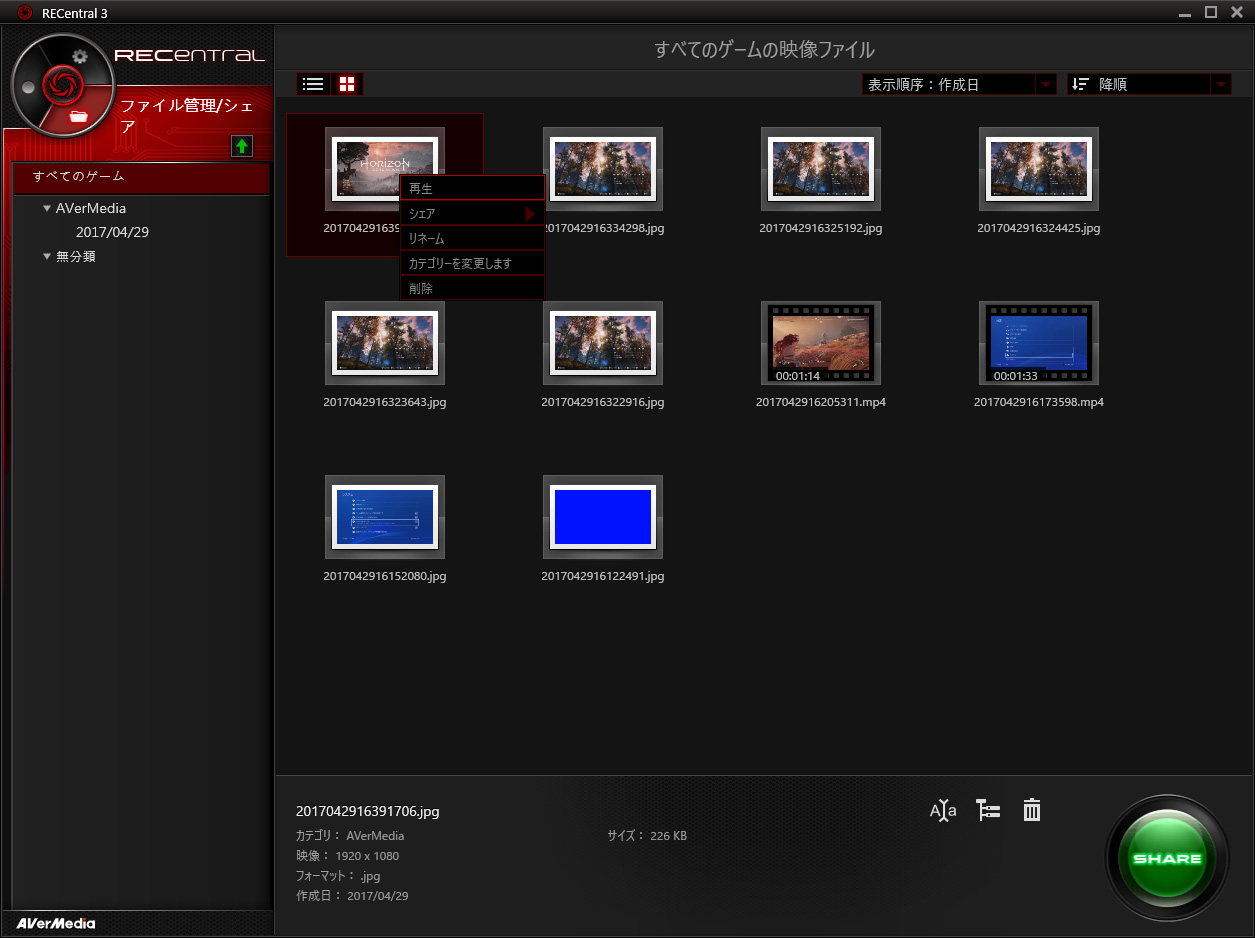The height and width of the screenshot is (938, 1255).
Task: Select thumbnail 2017042916322916.jpg
Action: click(x=603, y=343)
